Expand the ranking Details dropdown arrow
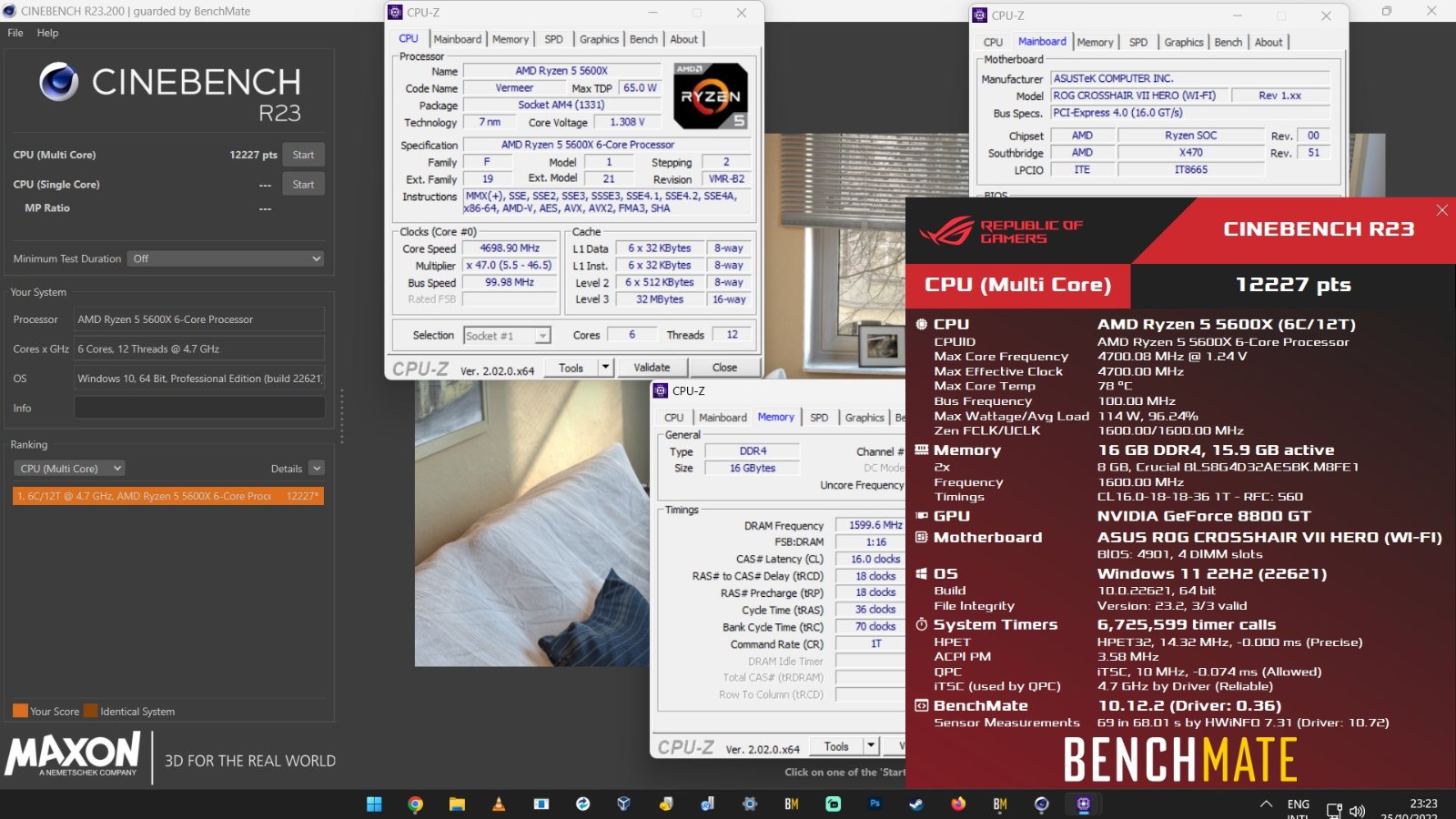 pyautogui.click(x=317, y=469)
